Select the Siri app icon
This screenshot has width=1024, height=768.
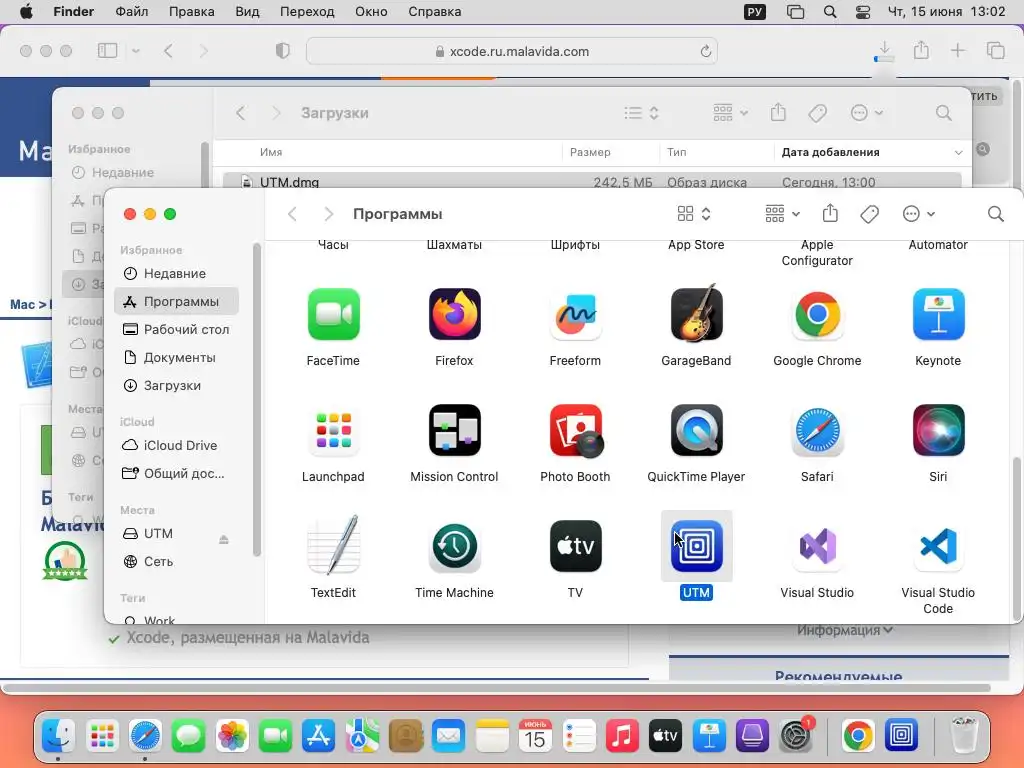tap(938, 430)
